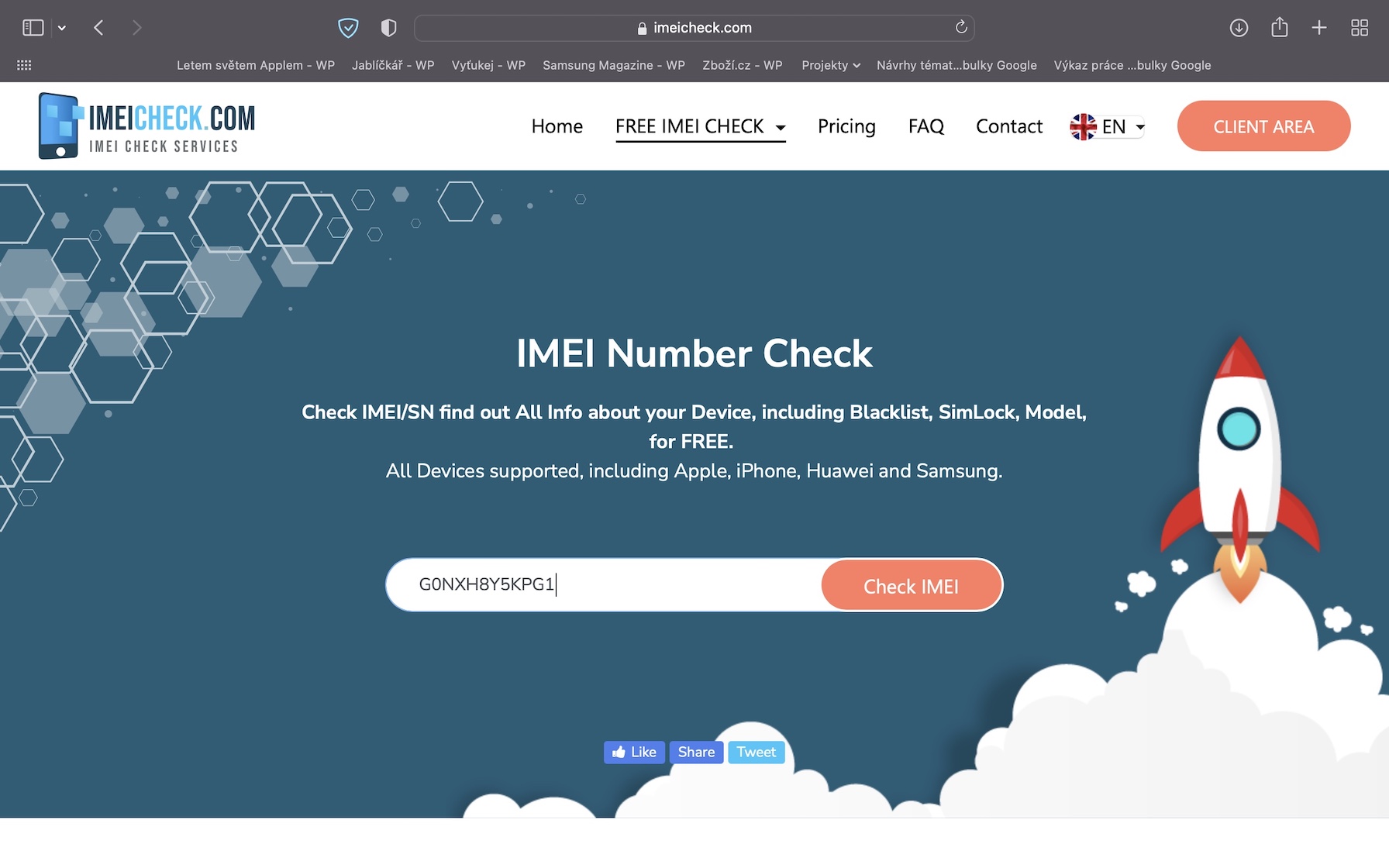Toggle the Safari sidebar icon
The width and height of the screenshot is (1389, 868).
click(x=33, y=28)
